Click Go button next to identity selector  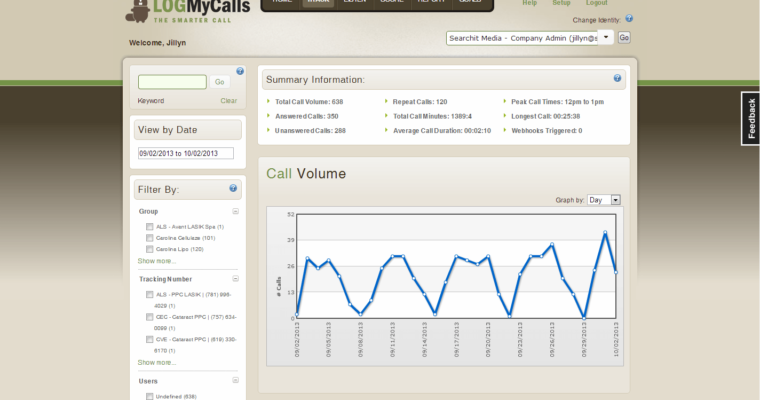click(x=624, y=37)
